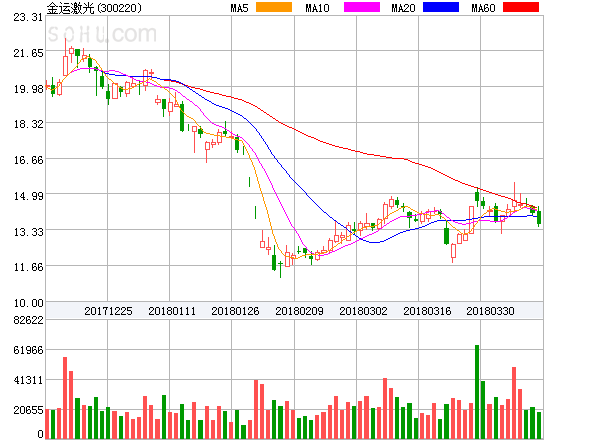Click the MA10 legend label

[x=317, y=8]
